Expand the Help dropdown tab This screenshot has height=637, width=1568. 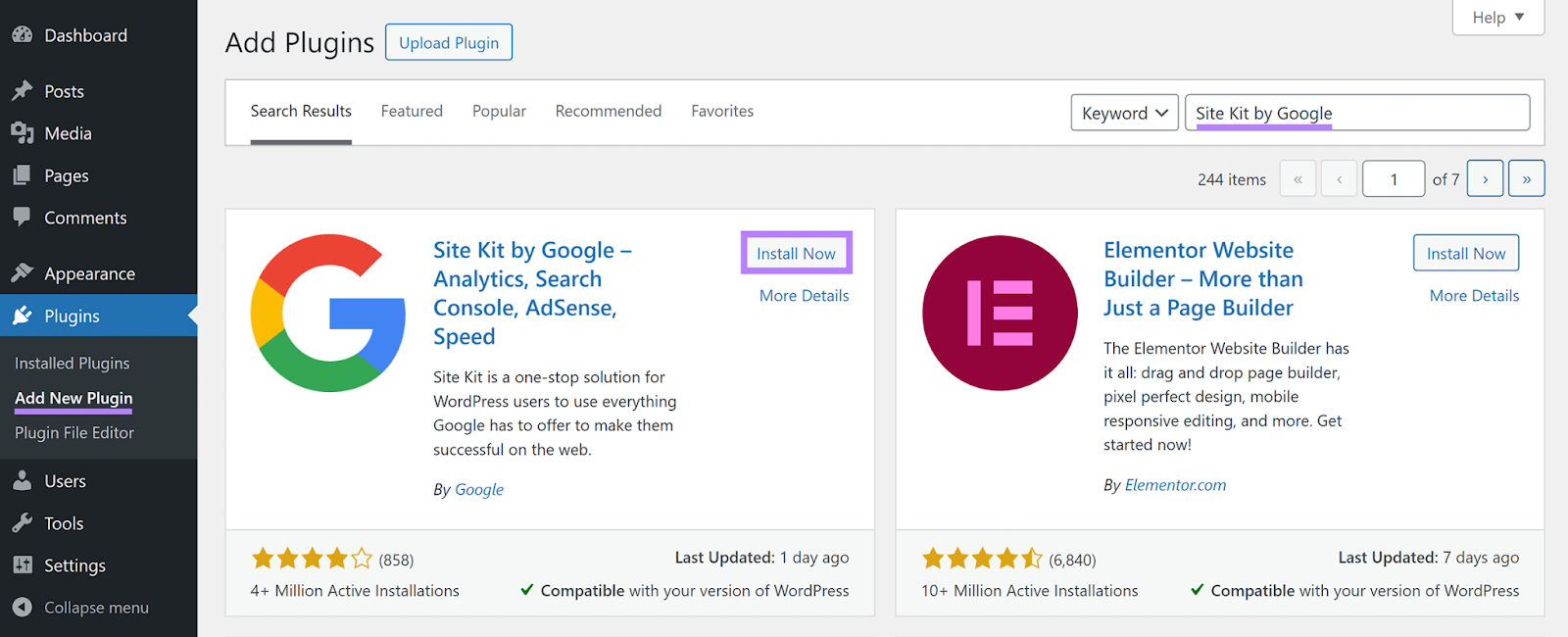coord(1497,18)
